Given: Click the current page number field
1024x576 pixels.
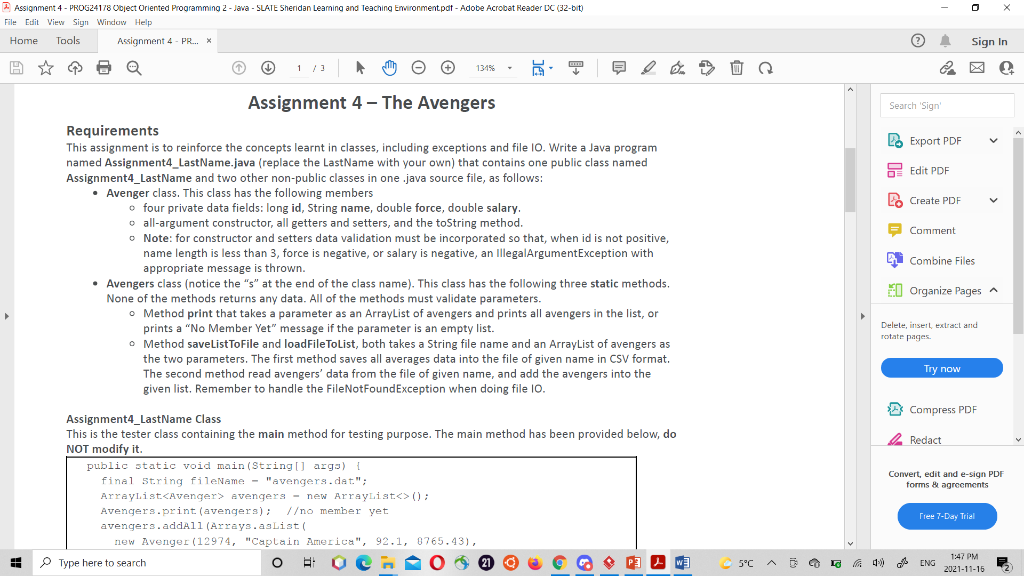Looking at the screenshot, I should click(299, 68).
